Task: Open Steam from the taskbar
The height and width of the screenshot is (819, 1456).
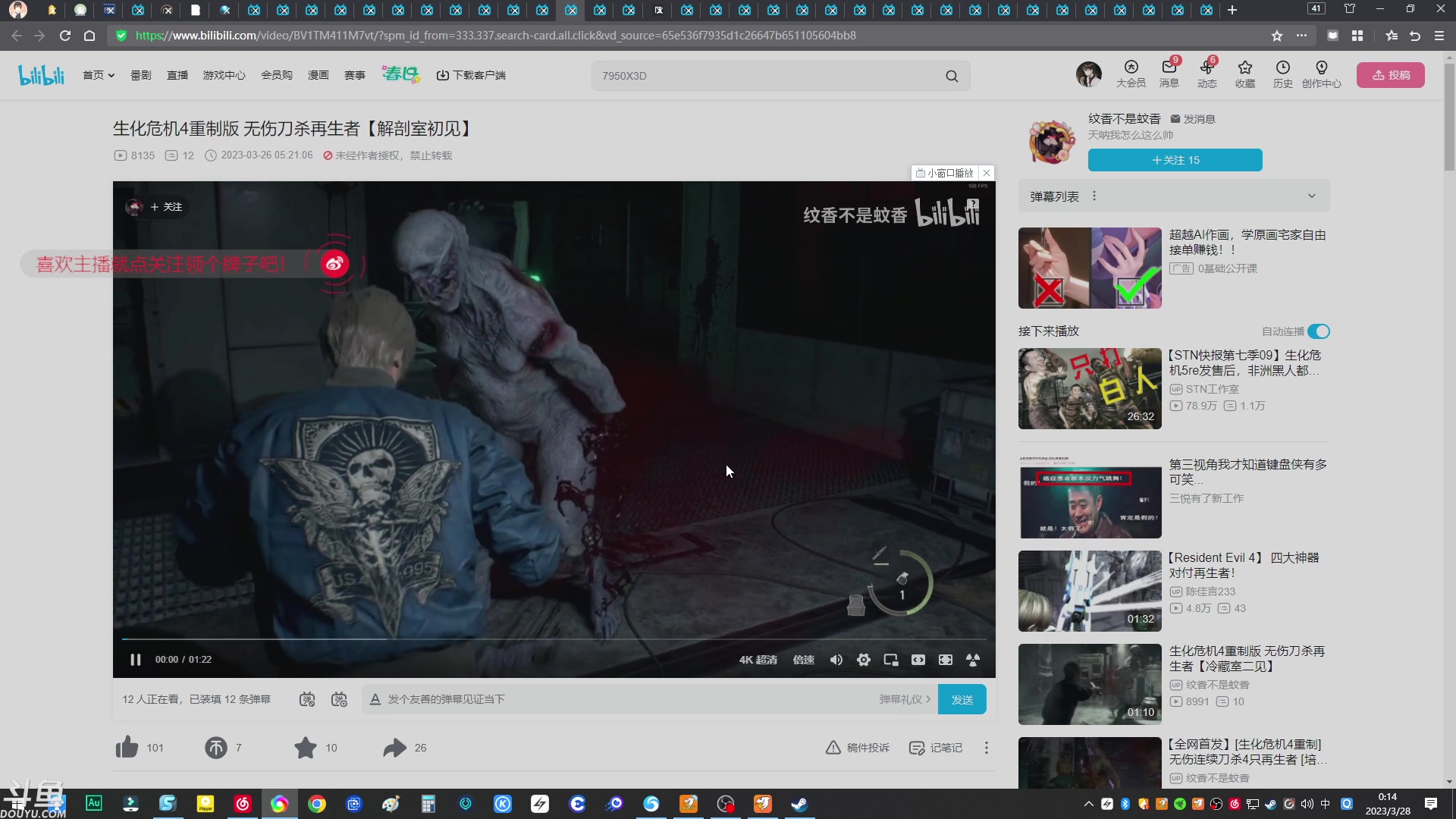Action: click(x=799, y=804)
